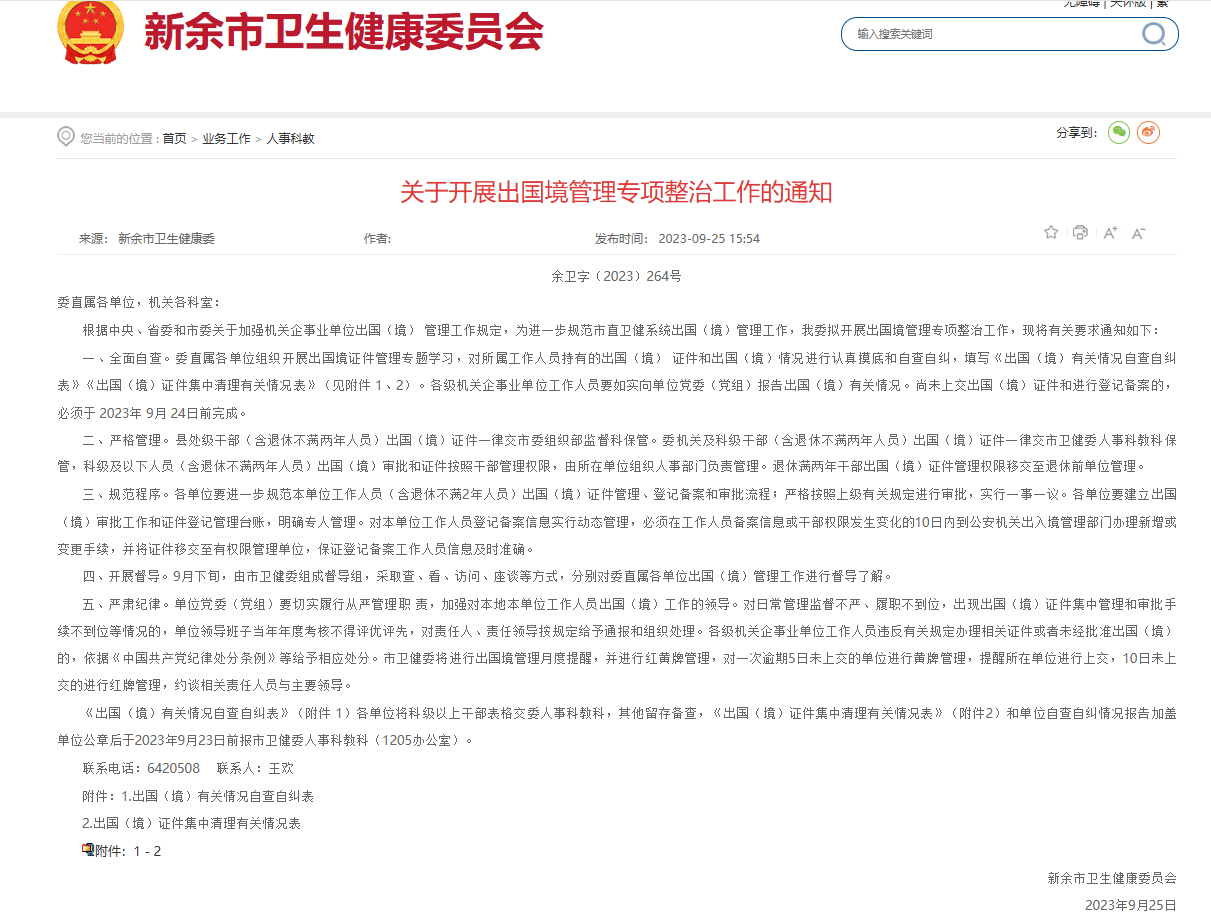This screenshot has height=918, width=1211.
Task: Increase font size with A+ icon
Action: [1110, 233]
